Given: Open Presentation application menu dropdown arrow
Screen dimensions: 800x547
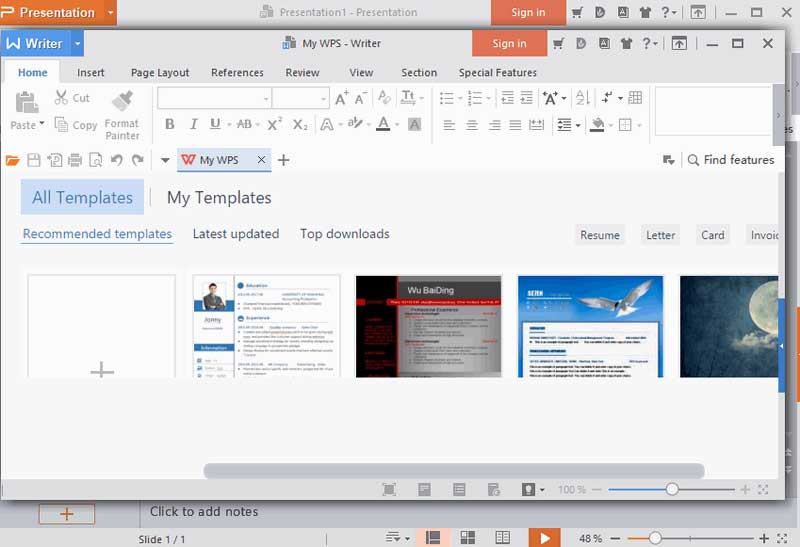Looking at the screenshot, I should (x=110, y=12).
